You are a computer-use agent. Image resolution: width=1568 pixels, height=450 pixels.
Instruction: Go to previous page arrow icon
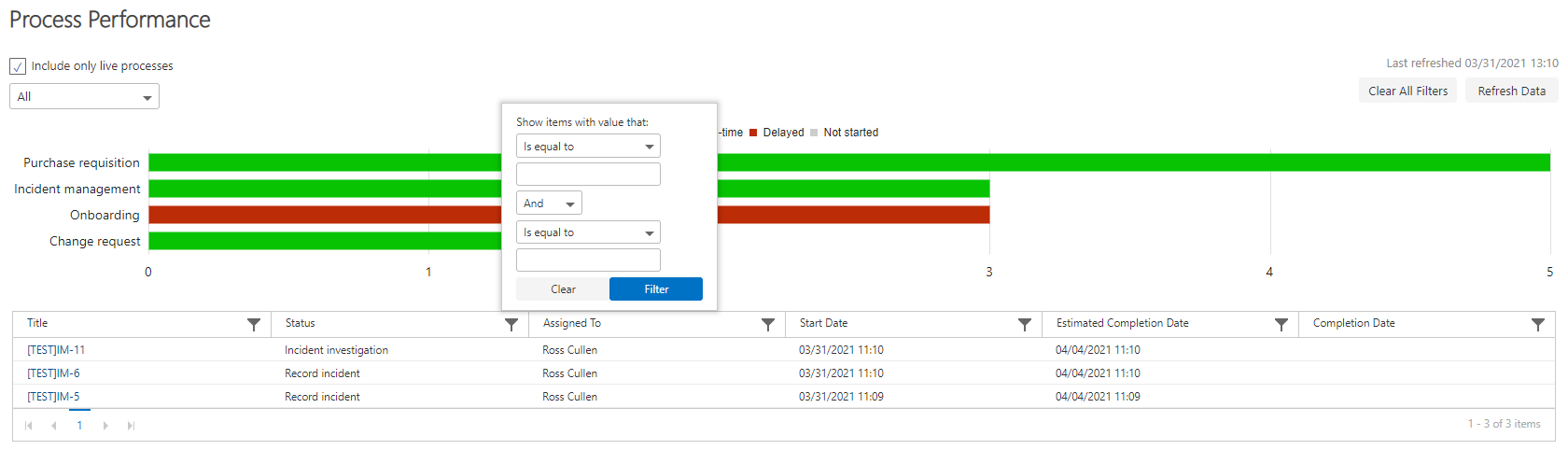click(x=54, y=426)
